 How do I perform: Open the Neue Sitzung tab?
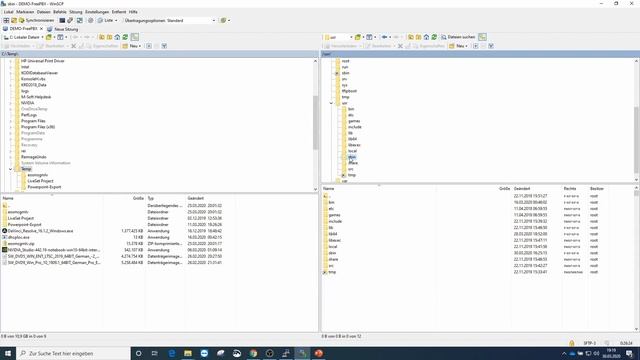click(63, 29)
